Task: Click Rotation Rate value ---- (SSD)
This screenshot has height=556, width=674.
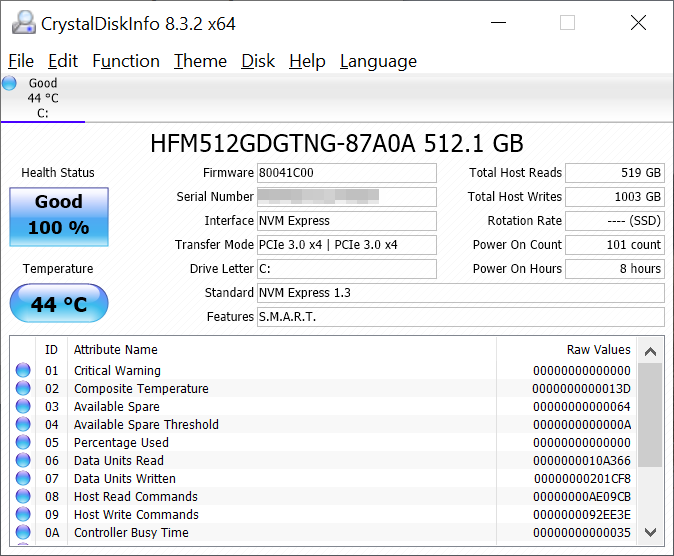Action: pyautogui.click(x=615, y=221)
